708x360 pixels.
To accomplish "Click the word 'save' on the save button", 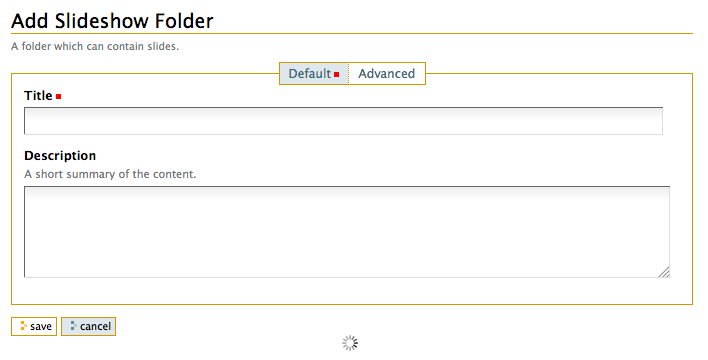I will pos(41,326).
